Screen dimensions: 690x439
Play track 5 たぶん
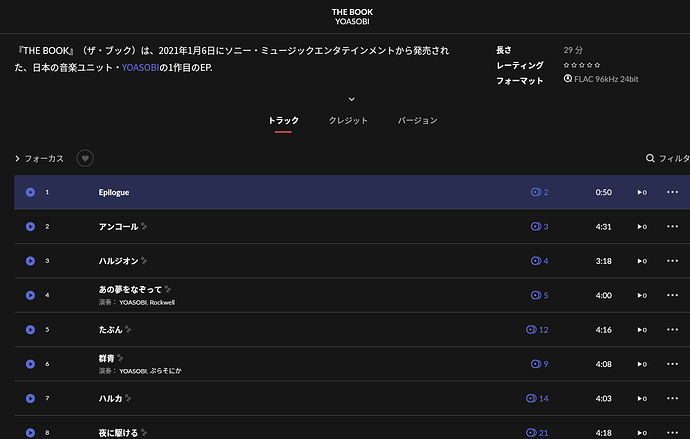pyautogui.click(x=30, y=329)
